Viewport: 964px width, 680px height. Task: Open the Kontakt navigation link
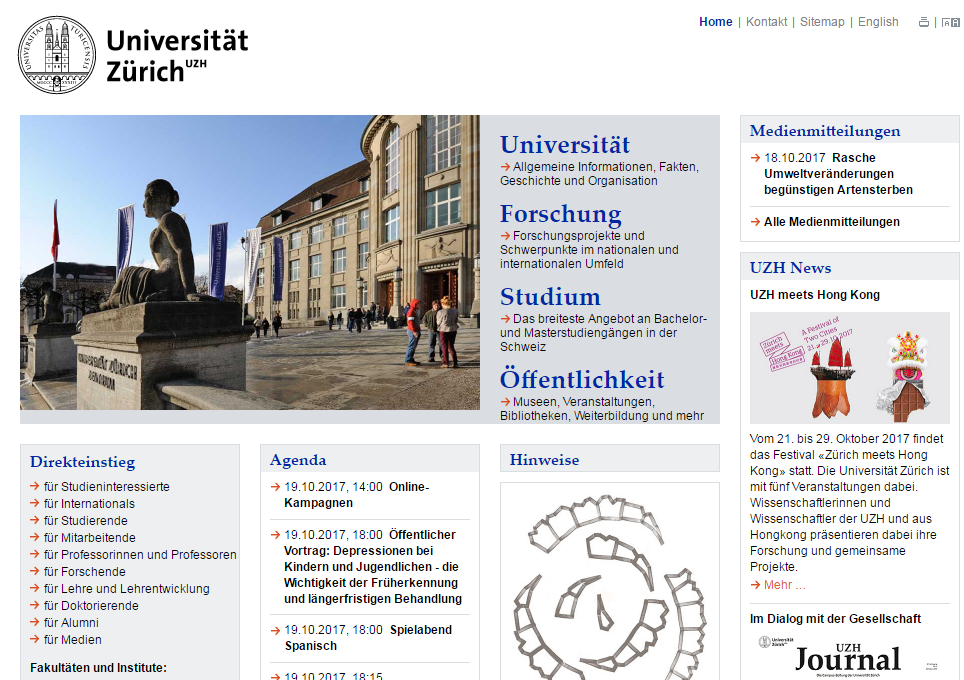click(766, 22)
